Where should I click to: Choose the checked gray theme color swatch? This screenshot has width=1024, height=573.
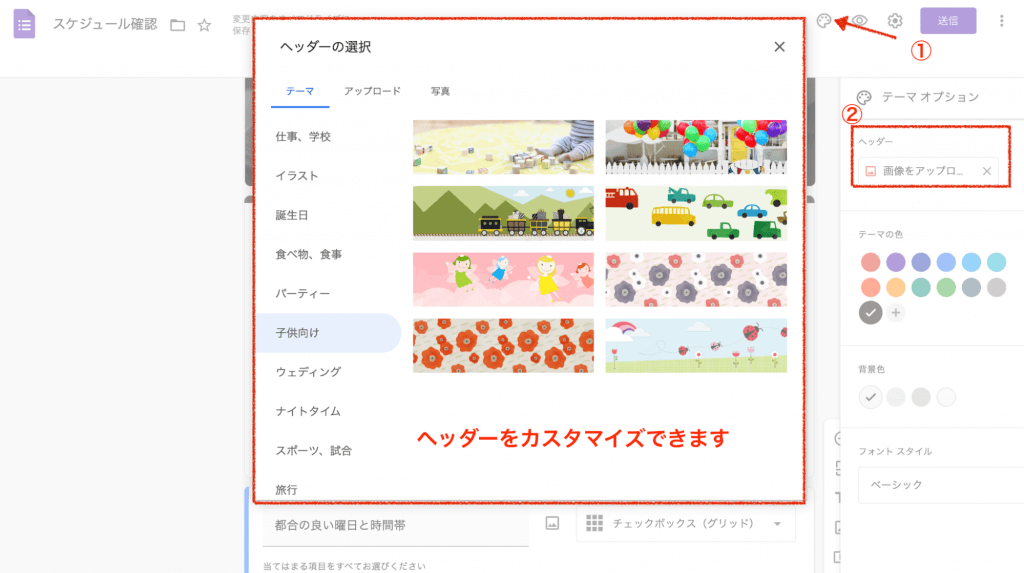point(871,313)
